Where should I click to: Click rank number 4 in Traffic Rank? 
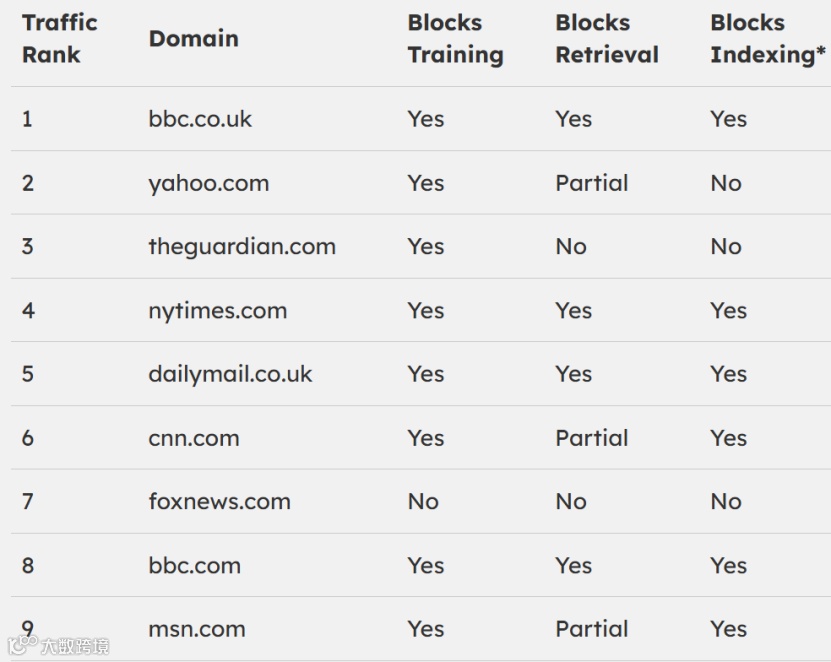tap(28, 311)
